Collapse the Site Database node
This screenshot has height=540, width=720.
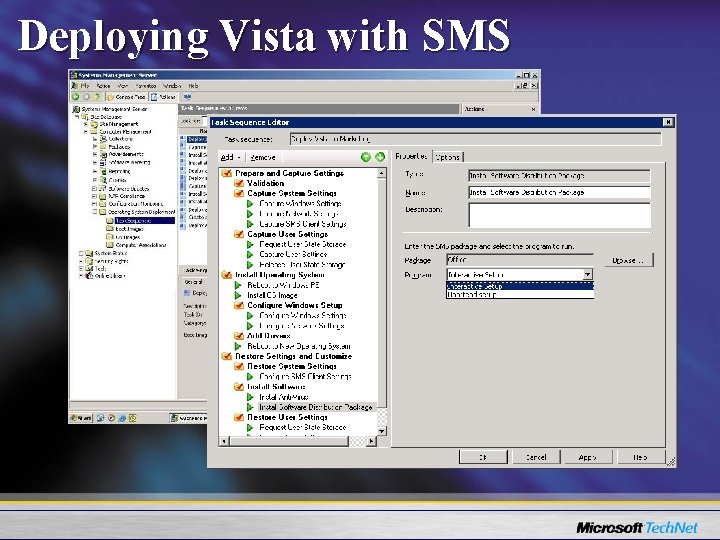[x=77, y=117]
